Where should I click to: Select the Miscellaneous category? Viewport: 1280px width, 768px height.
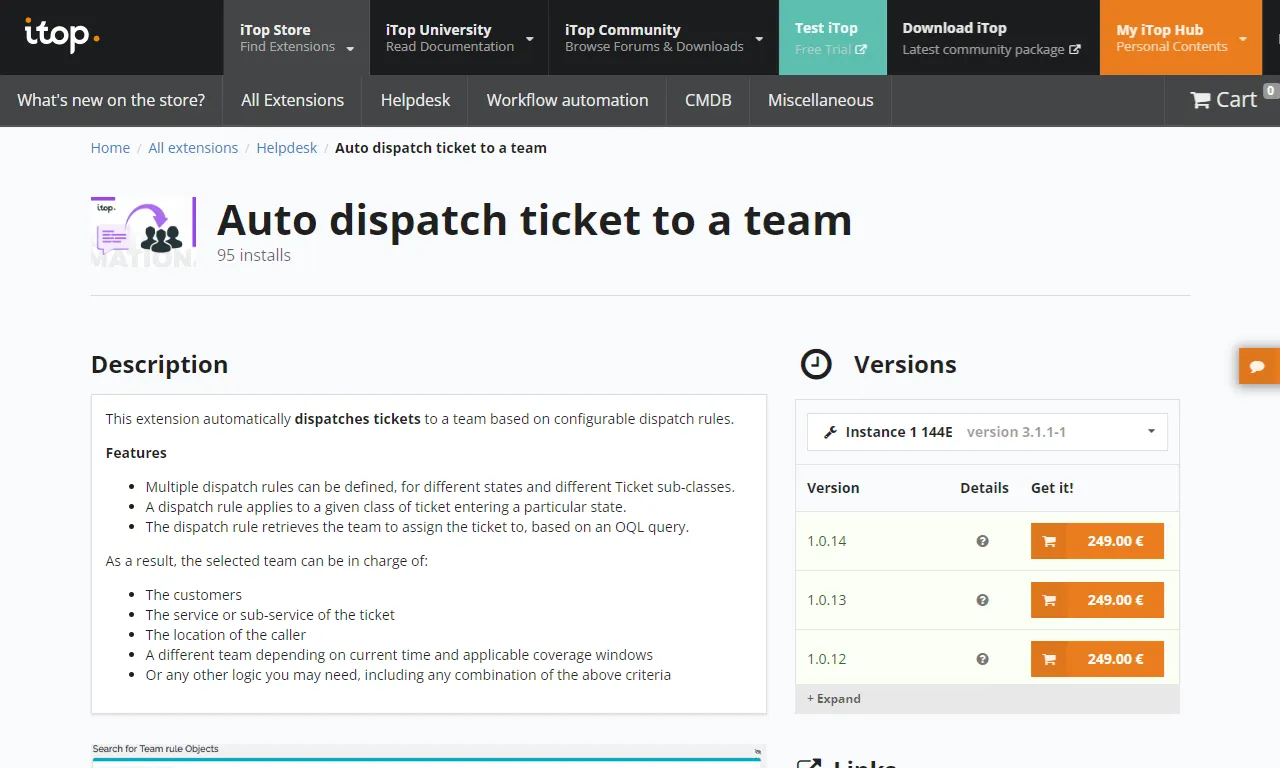click(x=820, y=100)
